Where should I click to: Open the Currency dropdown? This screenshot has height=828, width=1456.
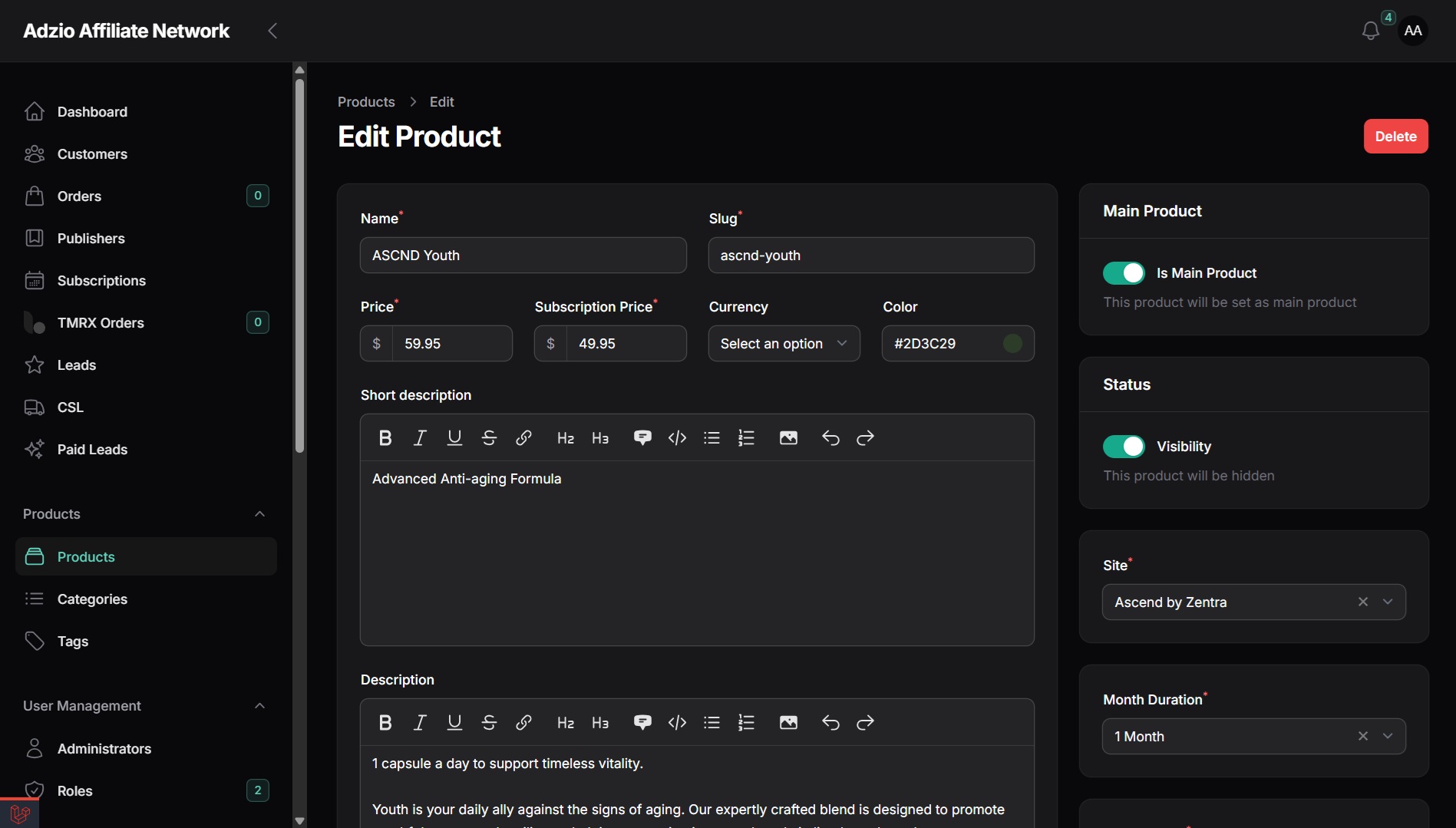[x=784, y=344]
